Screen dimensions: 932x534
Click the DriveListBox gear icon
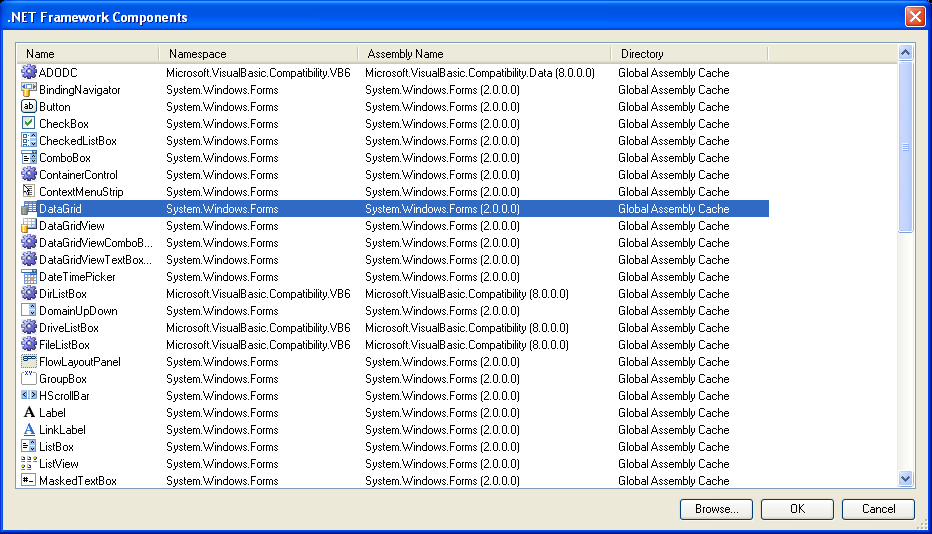[x=29, y=328]
